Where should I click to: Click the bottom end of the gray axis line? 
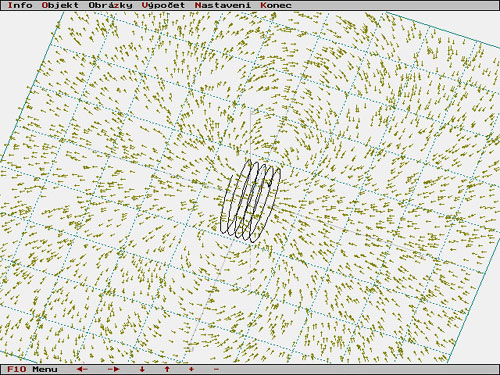[191, 348]
